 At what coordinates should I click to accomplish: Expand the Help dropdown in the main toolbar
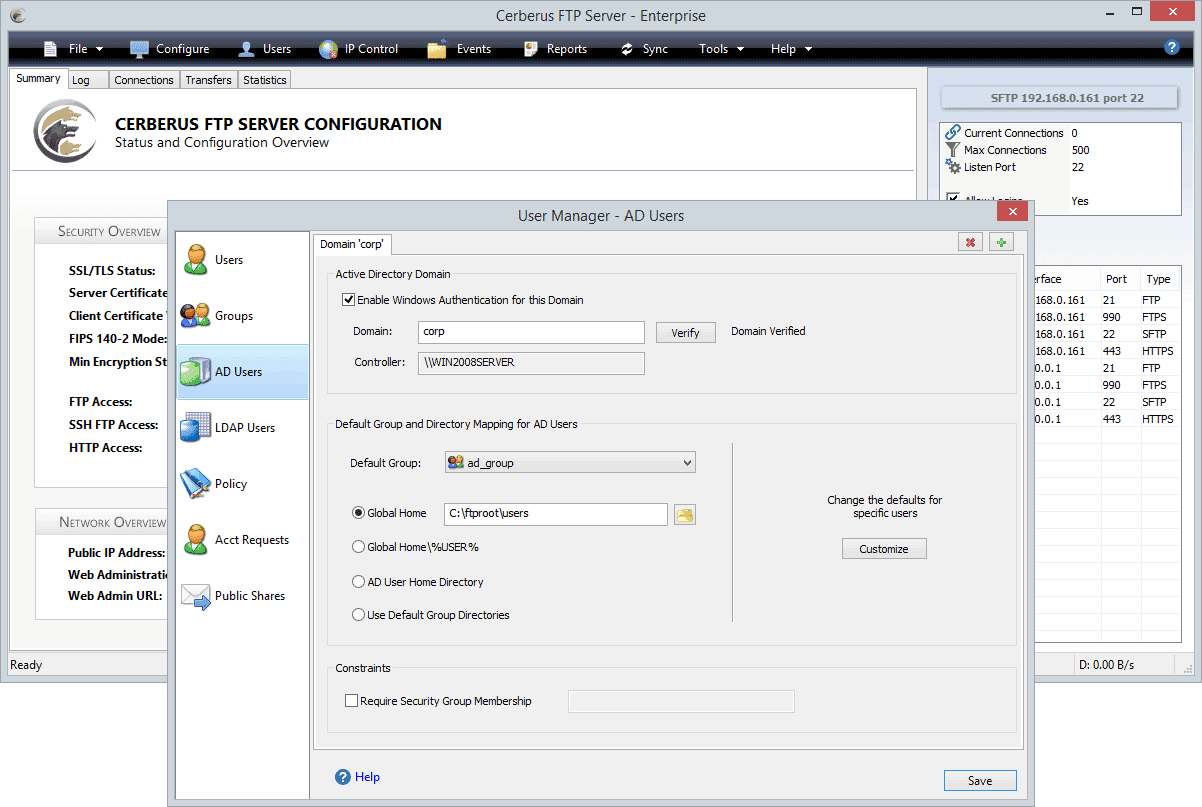point(791,48)
